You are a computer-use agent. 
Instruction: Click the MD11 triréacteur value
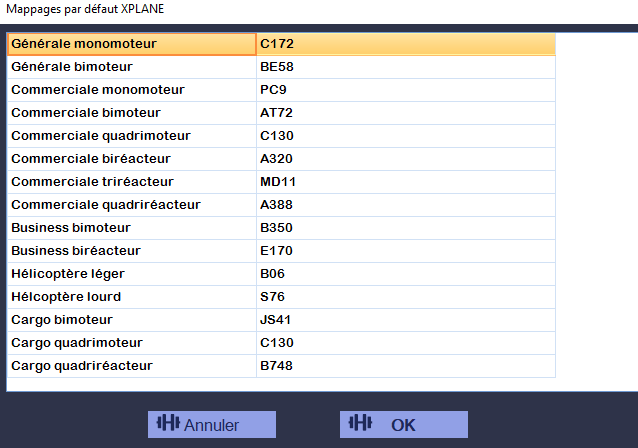(406, 182)
